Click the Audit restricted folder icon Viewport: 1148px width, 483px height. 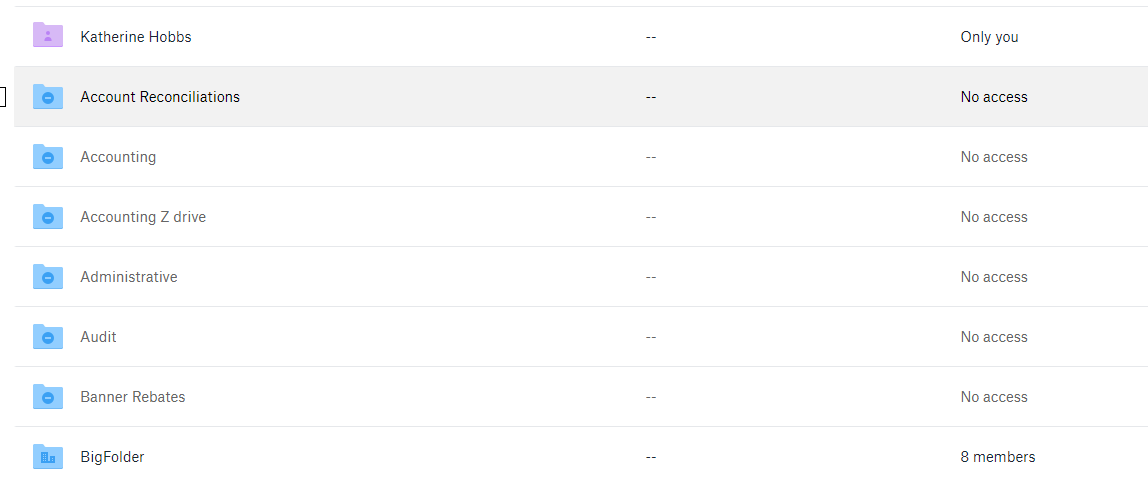(48, 337)
